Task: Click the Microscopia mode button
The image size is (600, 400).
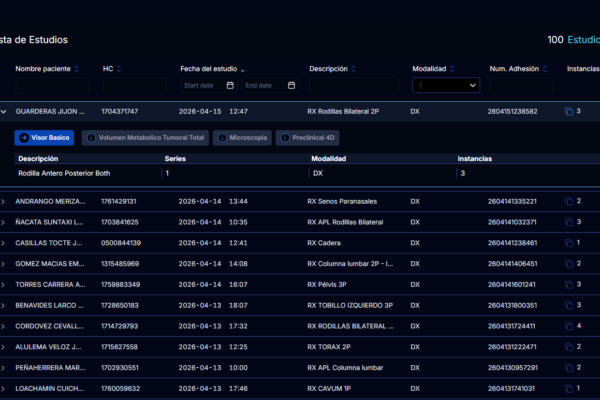Action: 241,137
